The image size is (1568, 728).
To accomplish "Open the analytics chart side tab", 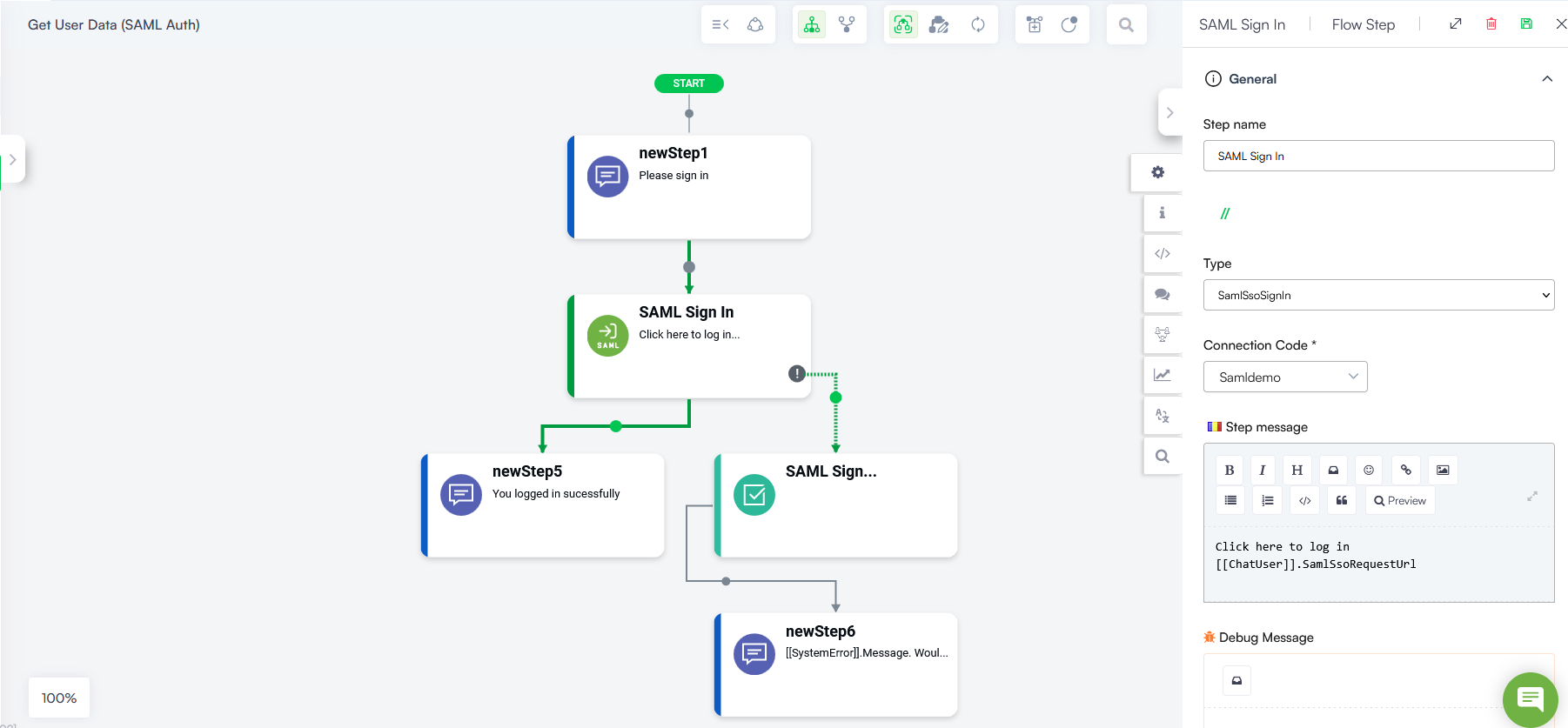I will [x=1162, y=375].
